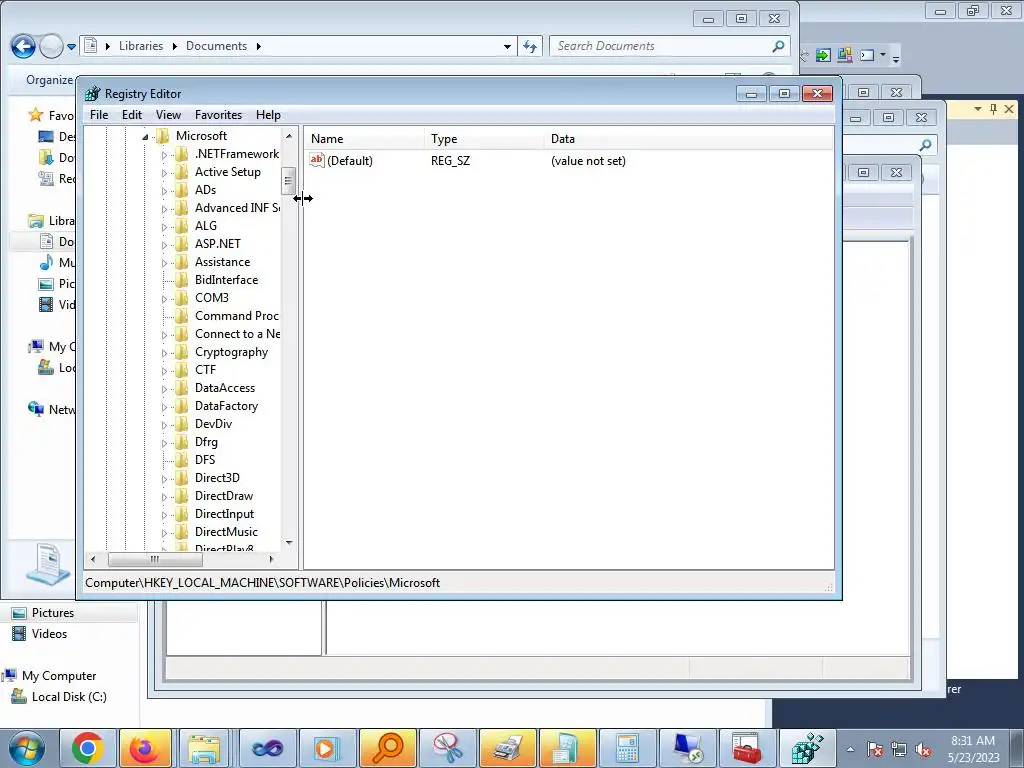Sort values by the Name column header
This screenshot has height=768, width=1024.
pos(364,138)
